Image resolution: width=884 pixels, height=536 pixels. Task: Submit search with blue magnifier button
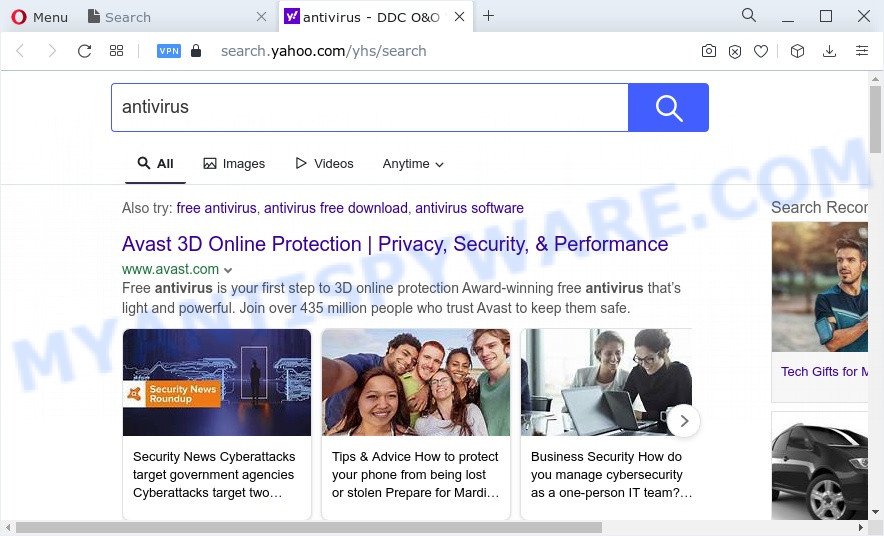(x=669, y=107)
